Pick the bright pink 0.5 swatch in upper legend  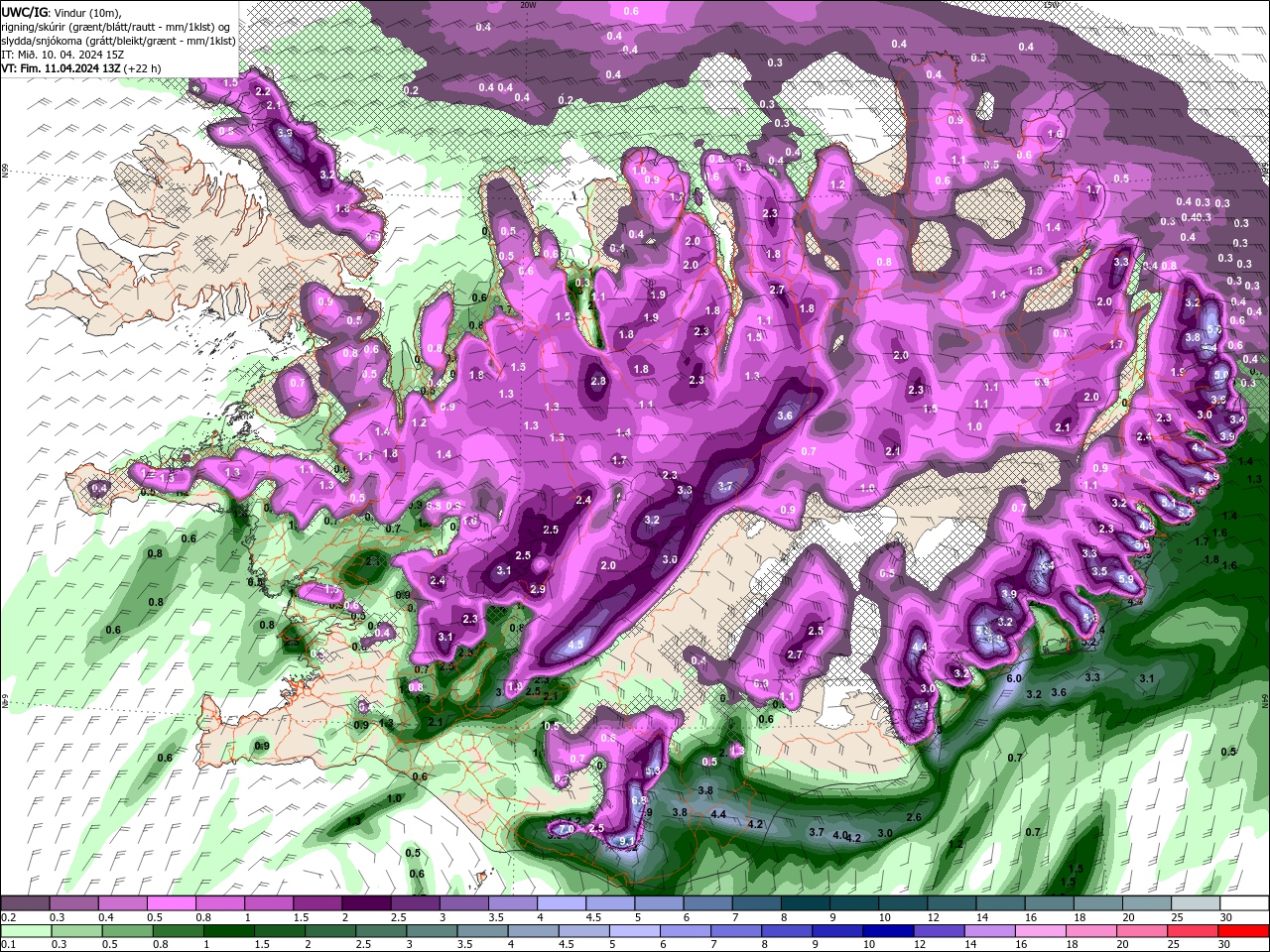[x=172, y=903]
